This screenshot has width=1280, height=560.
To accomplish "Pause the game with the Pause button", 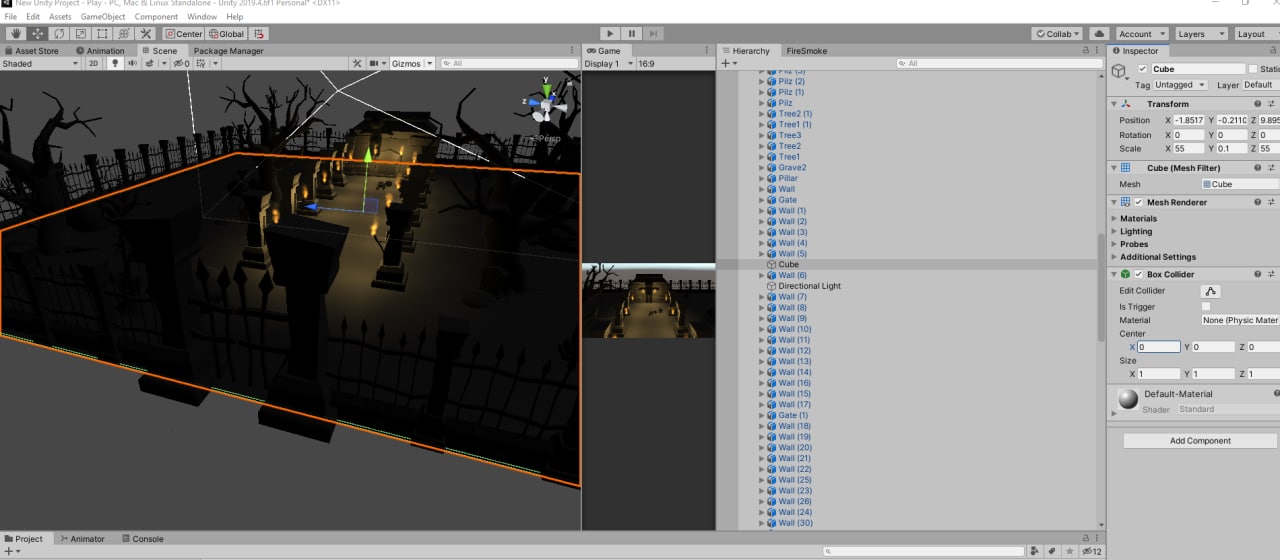I will pyautogui.click(x=632, y=34).
